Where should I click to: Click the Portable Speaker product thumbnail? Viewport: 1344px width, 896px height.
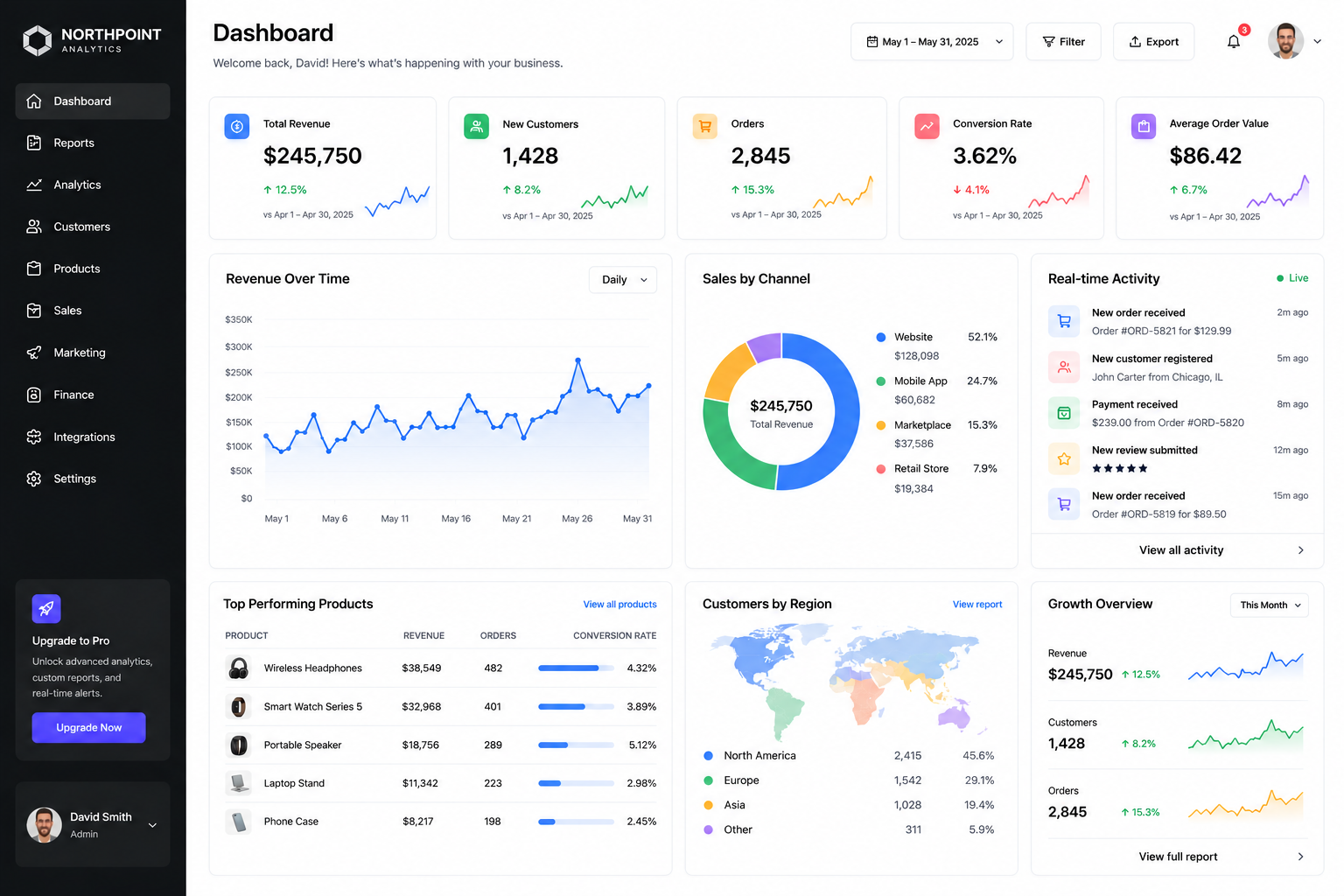tap(238, 745)
